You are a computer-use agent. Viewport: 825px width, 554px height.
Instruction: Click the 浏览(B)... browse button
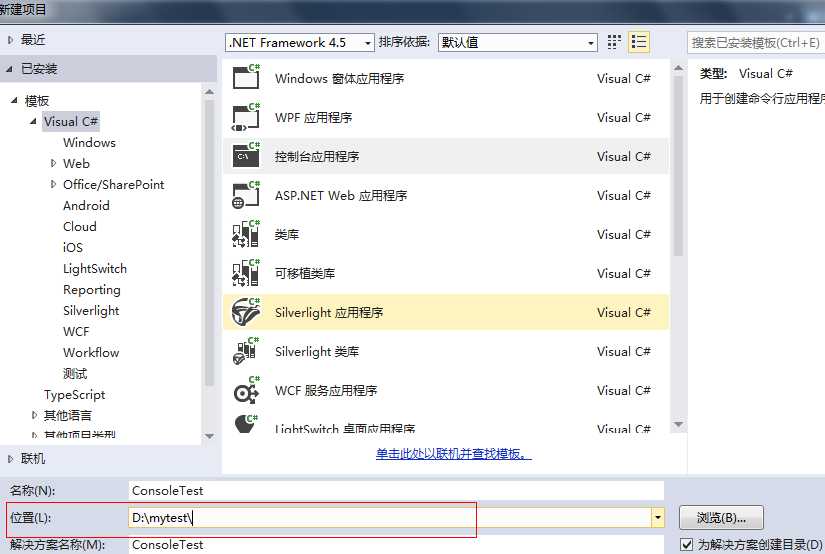coord(721,518)
